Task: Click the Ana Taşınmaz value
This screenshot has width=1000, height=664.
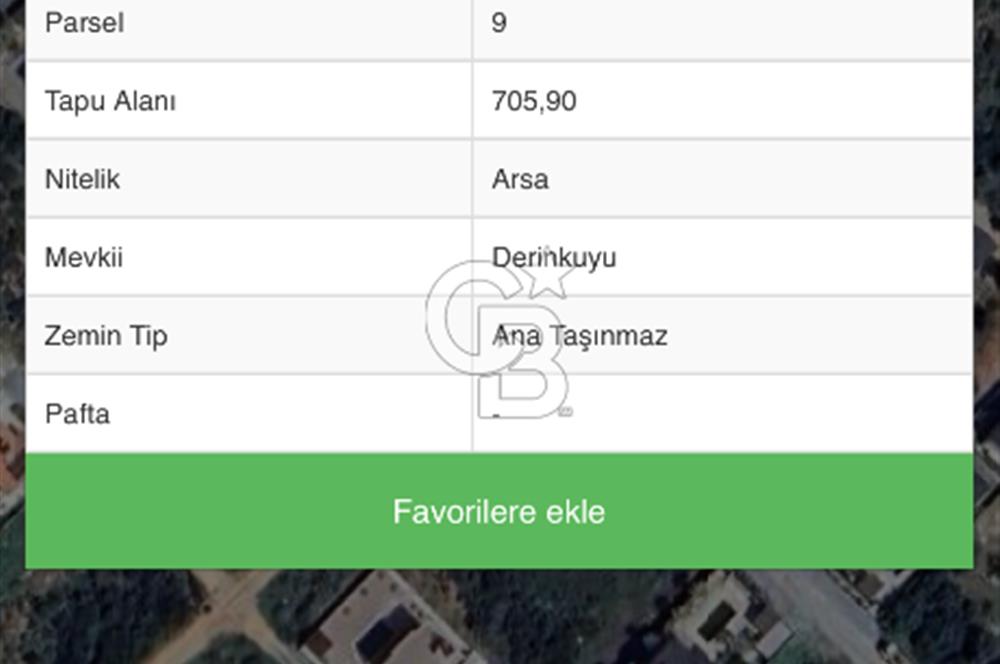Action: 579,336
